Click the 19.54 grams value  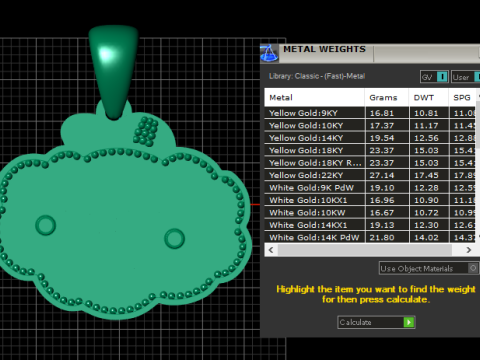[x=382, y=138]
